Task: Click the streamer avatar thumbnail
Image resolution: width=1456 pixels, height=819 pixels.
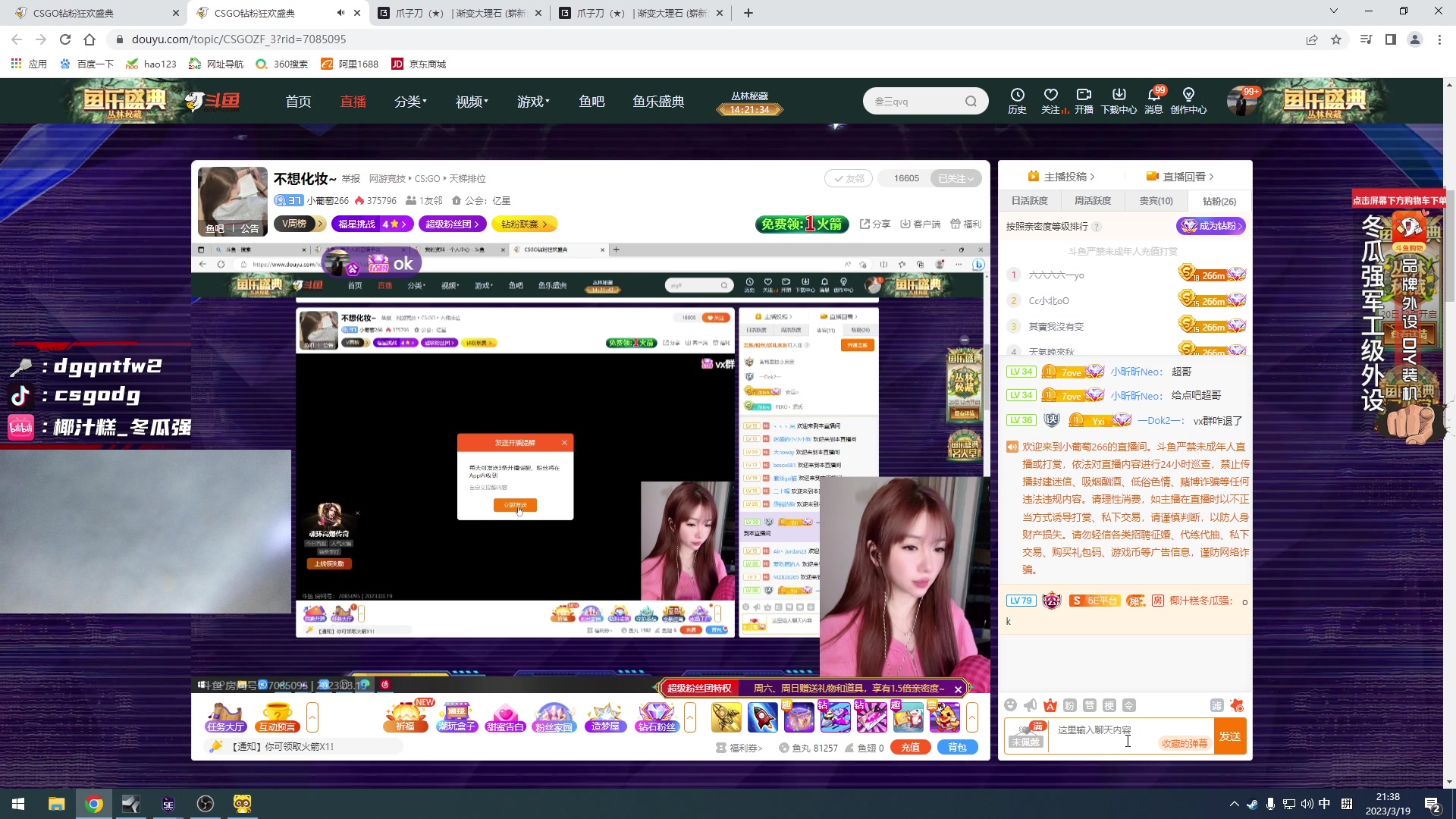Action: [233, 200]
